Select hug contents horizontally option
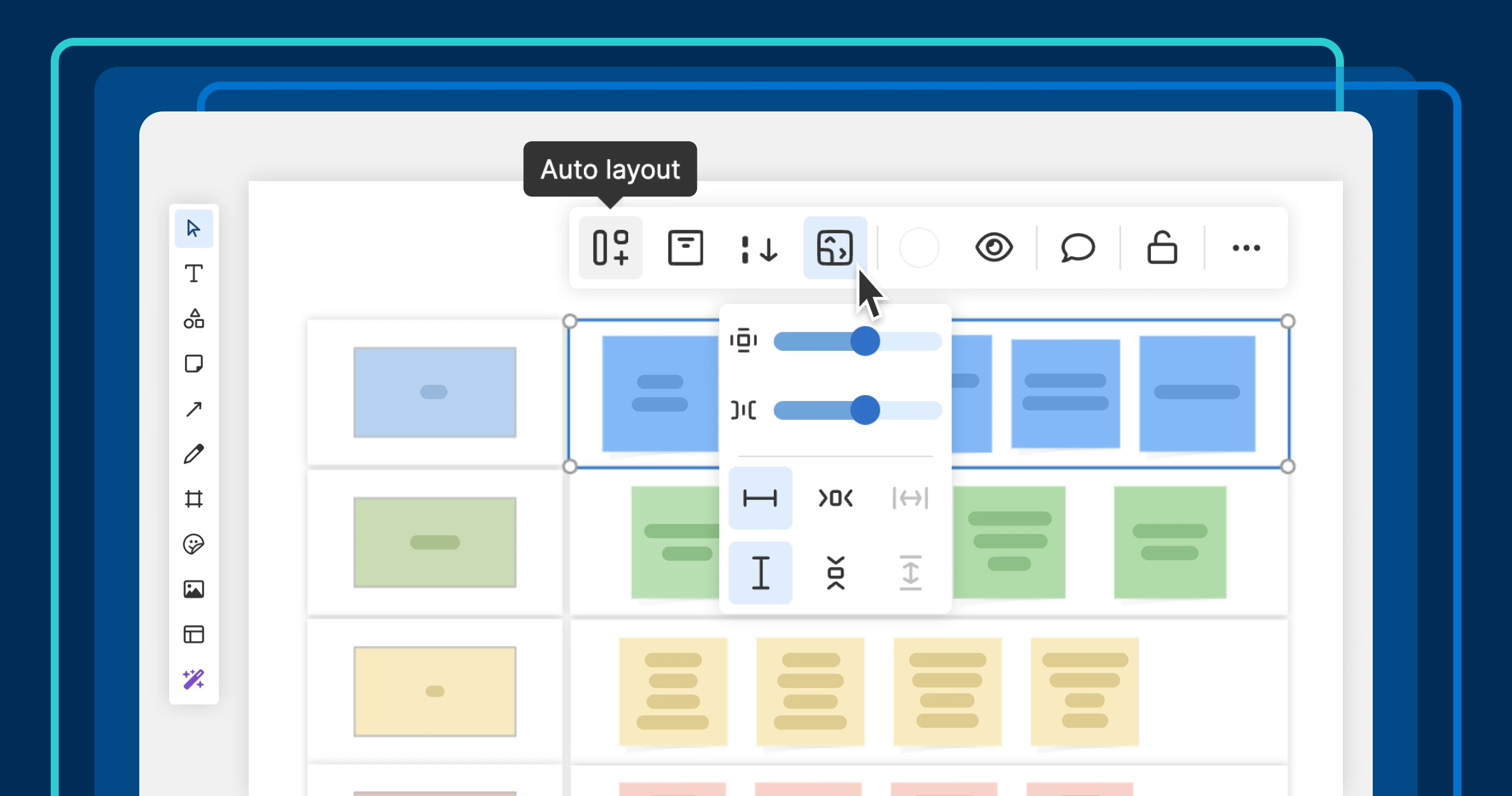 tap(835, 498)
